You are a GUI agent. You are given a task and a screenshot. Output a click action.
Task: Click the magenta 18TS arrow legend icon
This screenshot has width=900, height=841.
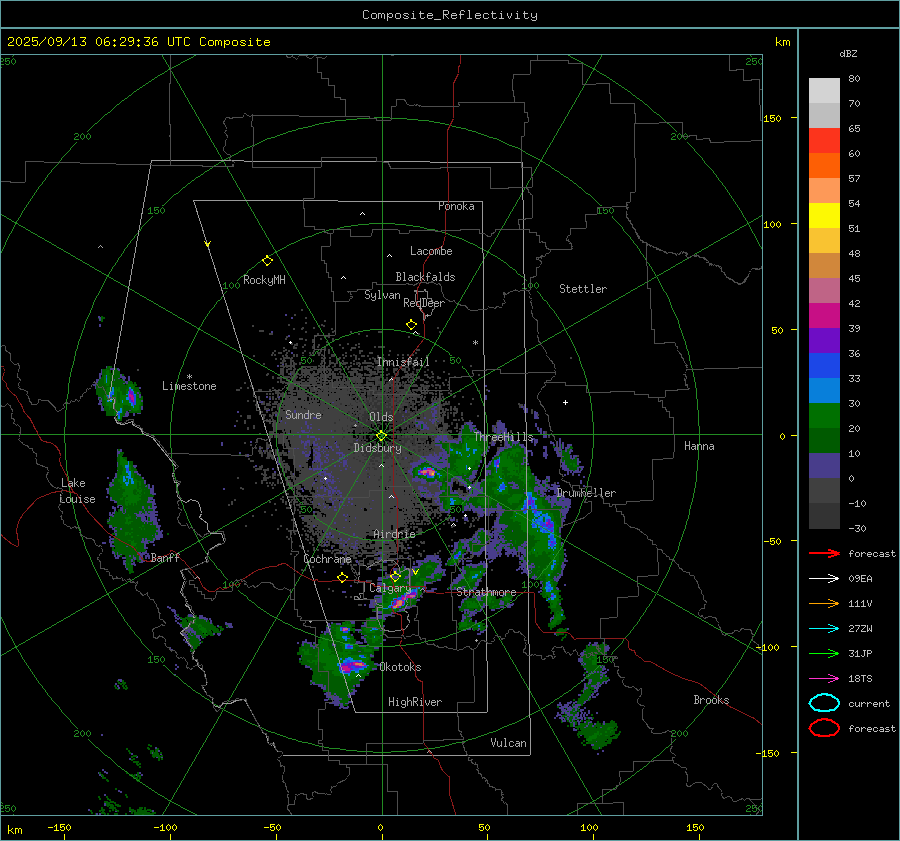pyautogui.click(x=824, y=679)
